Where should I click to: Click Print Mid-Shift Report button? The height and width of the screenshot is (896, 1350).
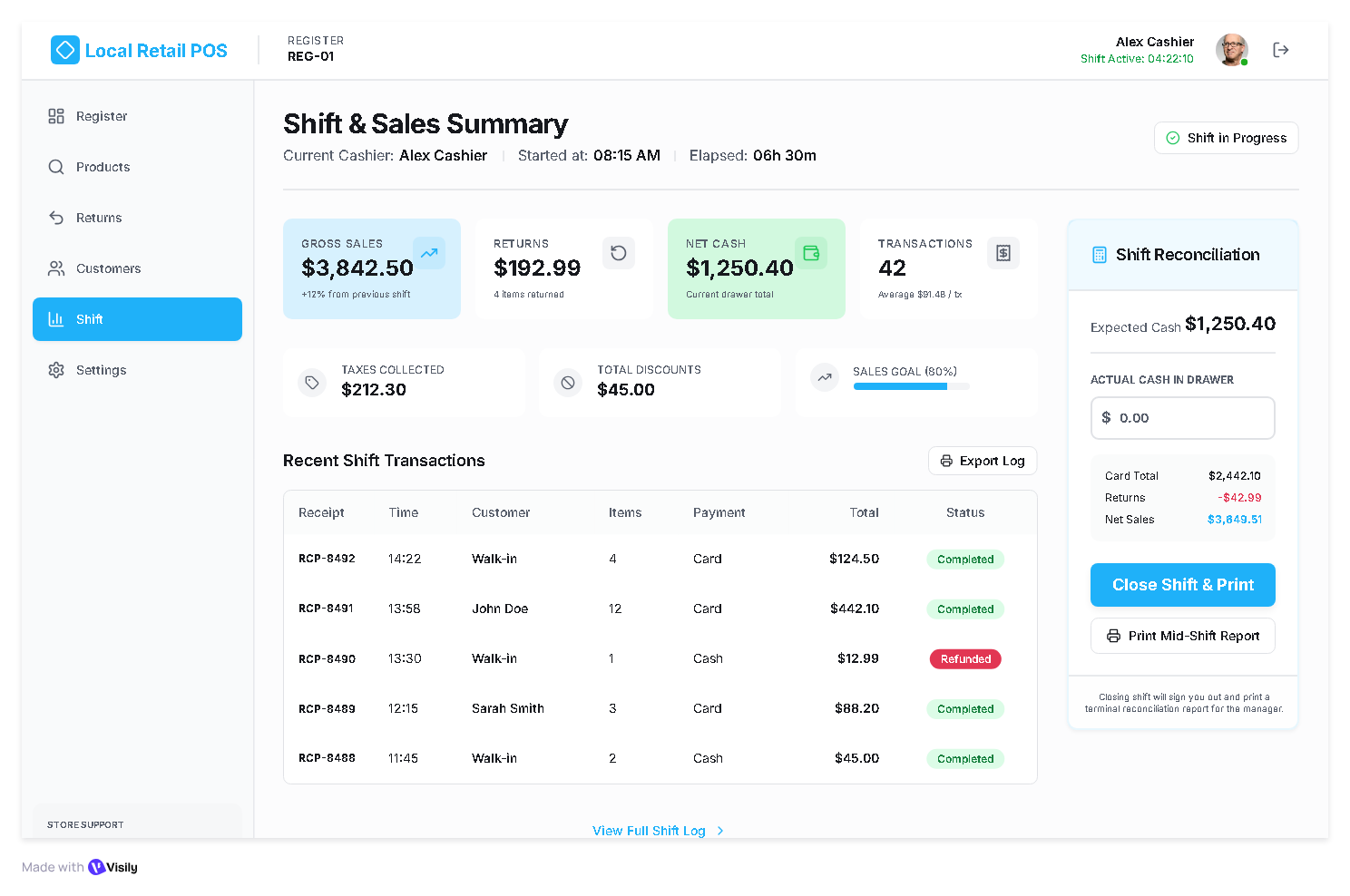pyautogui.click(x=1182, y=636)
